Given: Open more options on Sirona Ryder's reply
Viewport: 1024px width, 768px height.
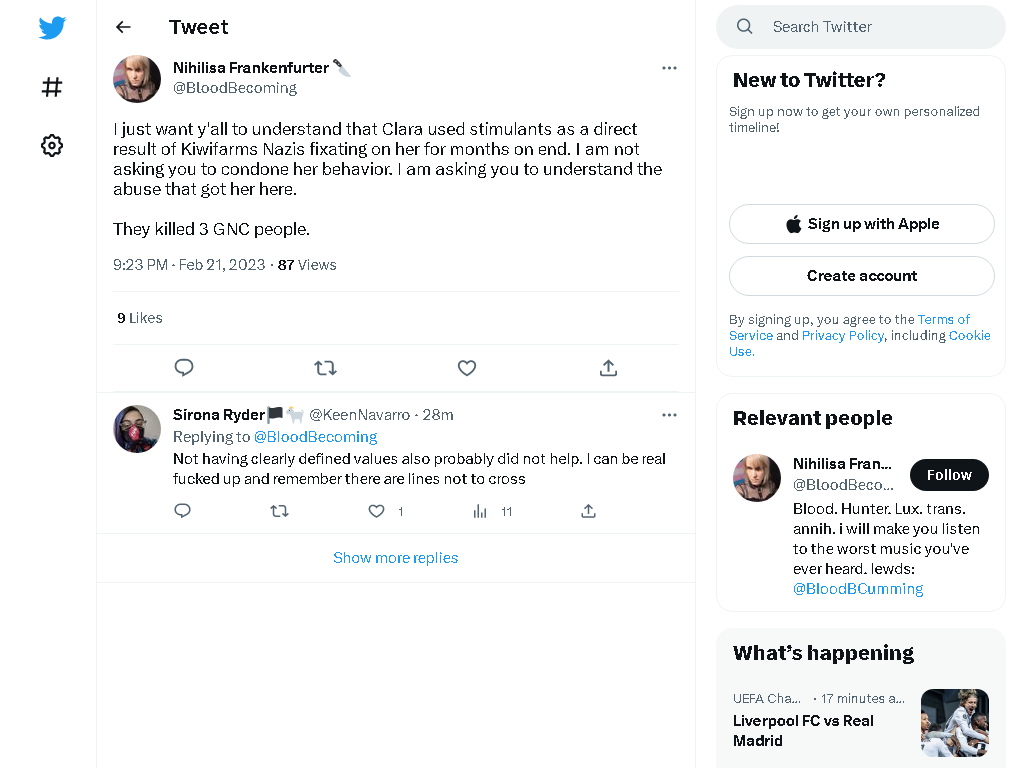Looking at the screenshot, I should tap(669, 415).
